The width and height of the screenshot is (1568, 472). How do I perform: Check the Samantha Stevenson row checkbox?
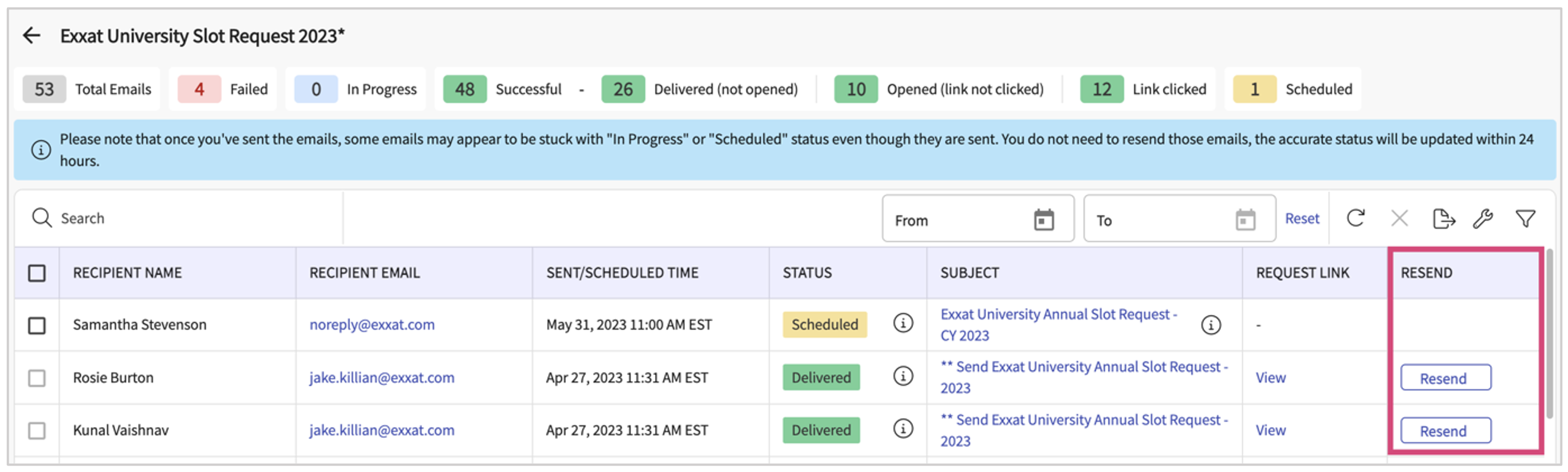tap(37, 325)
